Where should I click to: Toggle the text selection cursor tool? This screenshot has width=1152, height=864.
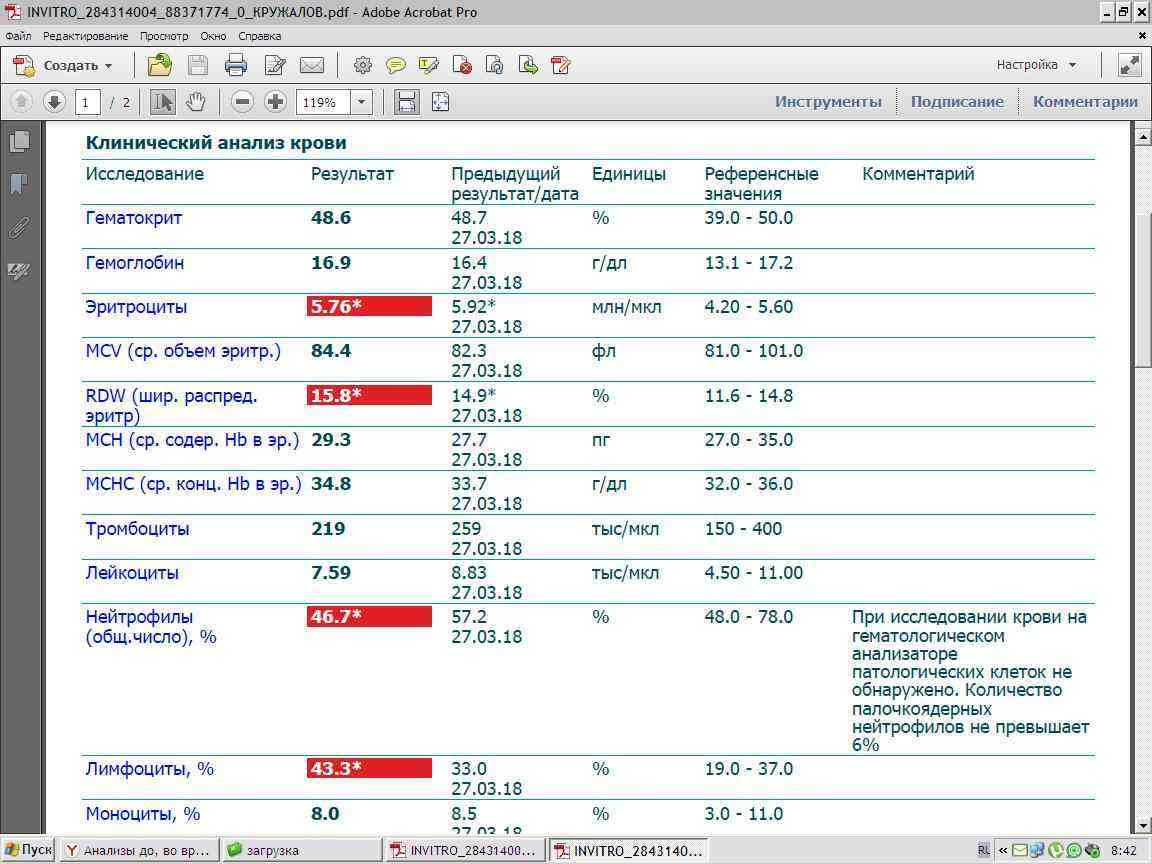tap(163, 102)
